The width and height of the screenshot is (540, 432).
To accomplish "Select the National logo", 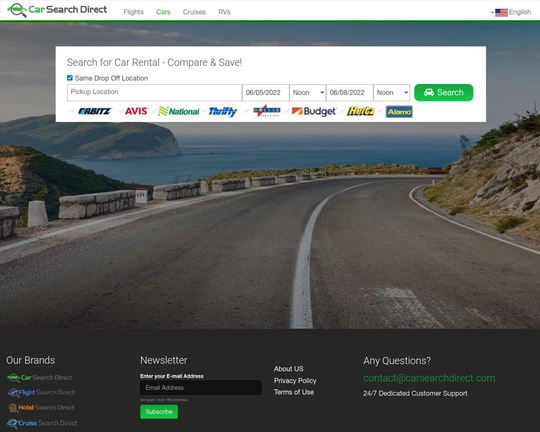I will [179, 111].
